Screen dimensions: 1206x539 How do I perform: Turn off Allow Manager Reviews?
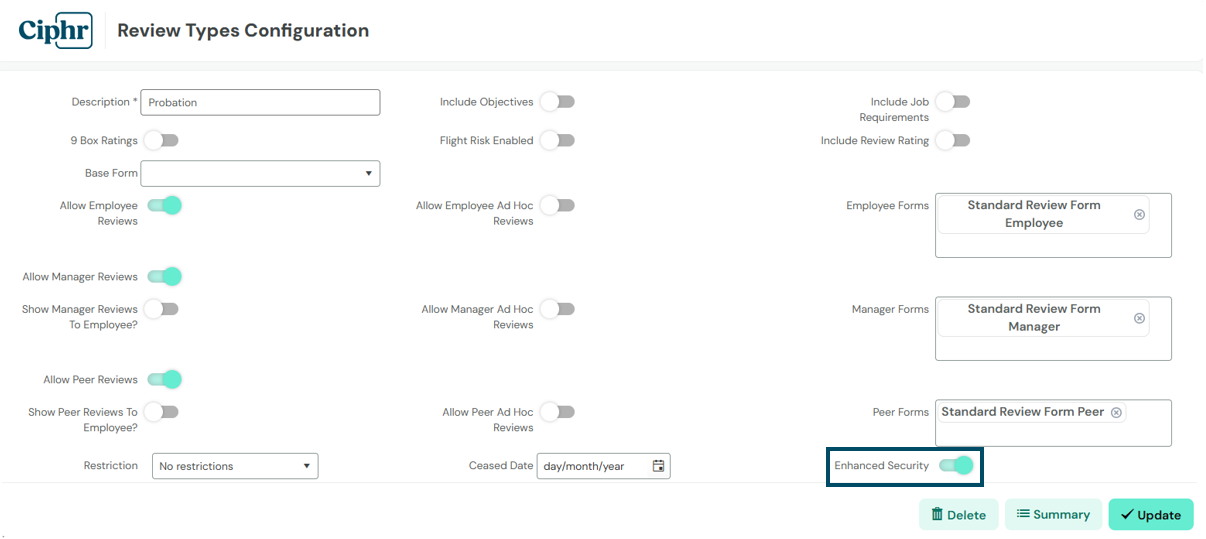(164, 276)
